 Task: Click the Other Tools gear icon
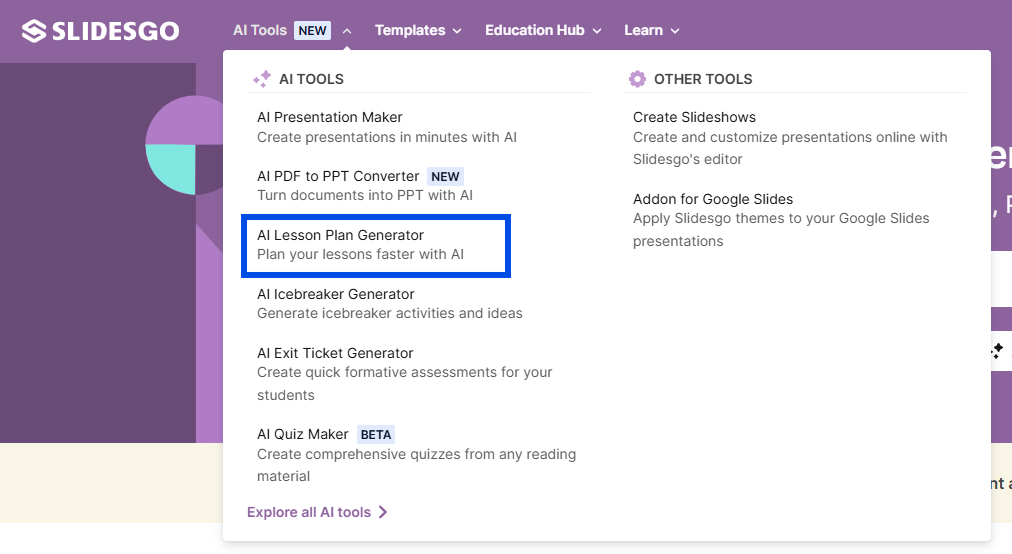[x=637, y=79]
